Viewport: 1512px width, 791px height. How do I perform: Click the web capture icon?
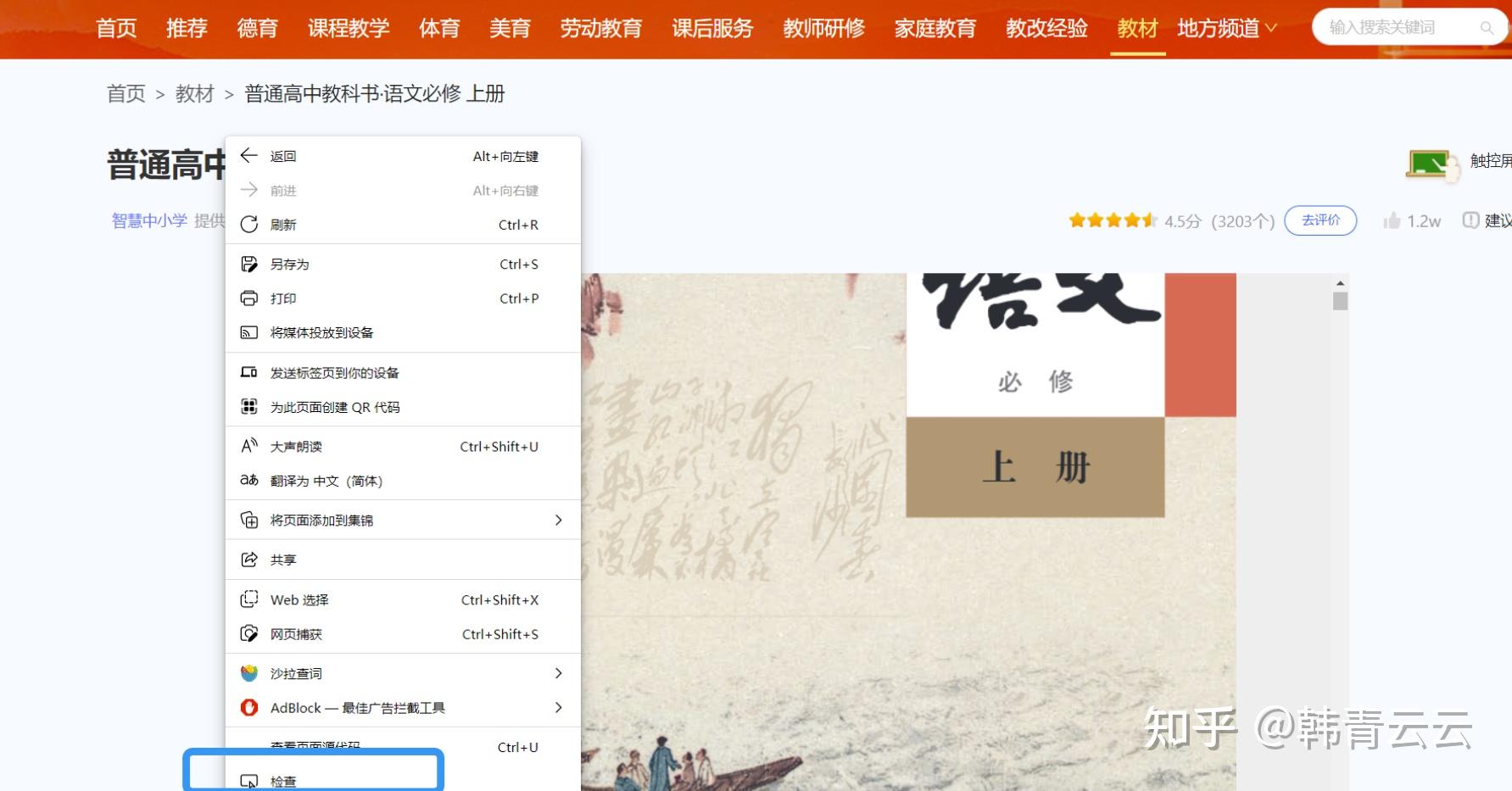click(x=248, y=633)
